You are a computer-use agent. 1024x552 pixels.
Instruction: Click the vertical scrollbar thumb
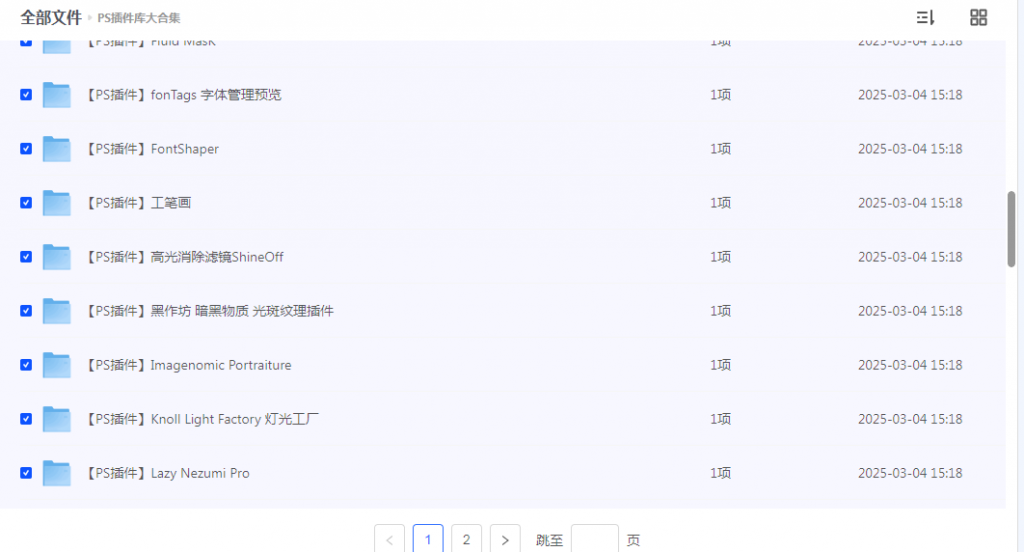pyautogui.click(x=1011, y=229)
